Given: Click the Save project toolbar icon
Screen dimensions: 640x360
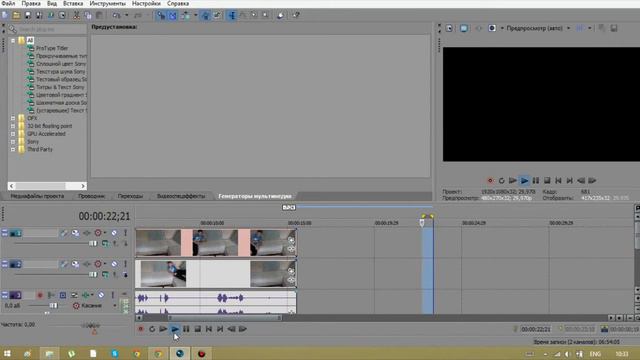Looking at the screenshot, I should tap(28, 16).
